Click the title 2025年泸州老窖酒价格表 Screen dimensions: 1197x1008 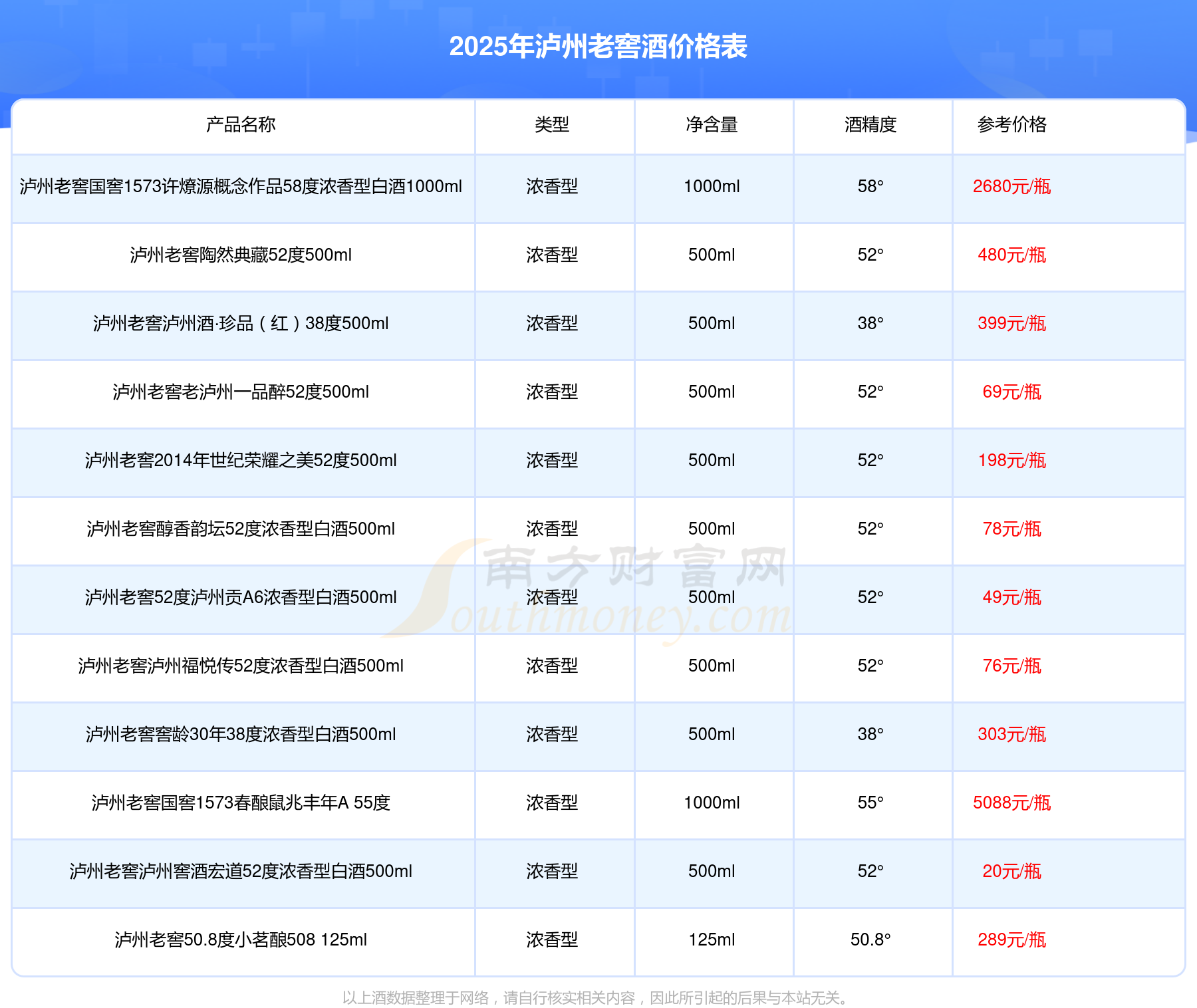point(598,47)
